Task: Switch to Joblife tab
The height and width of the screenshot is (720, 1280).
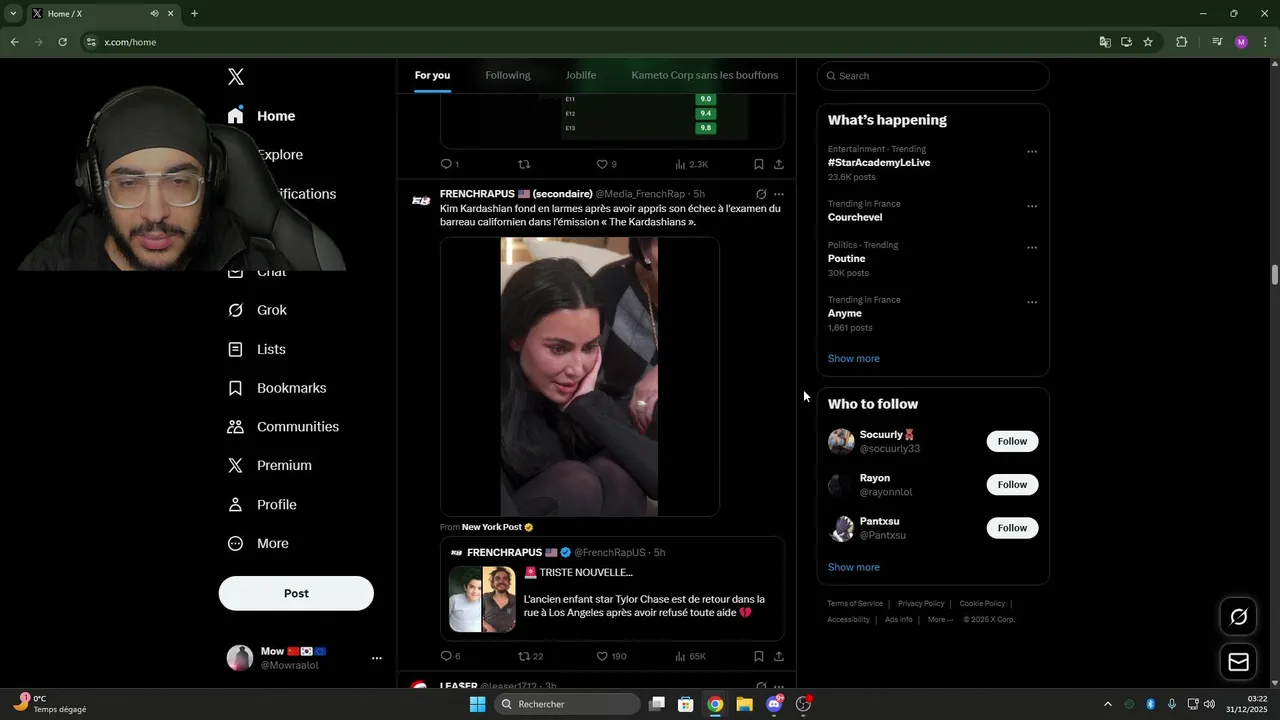Action: click(581, 75)
